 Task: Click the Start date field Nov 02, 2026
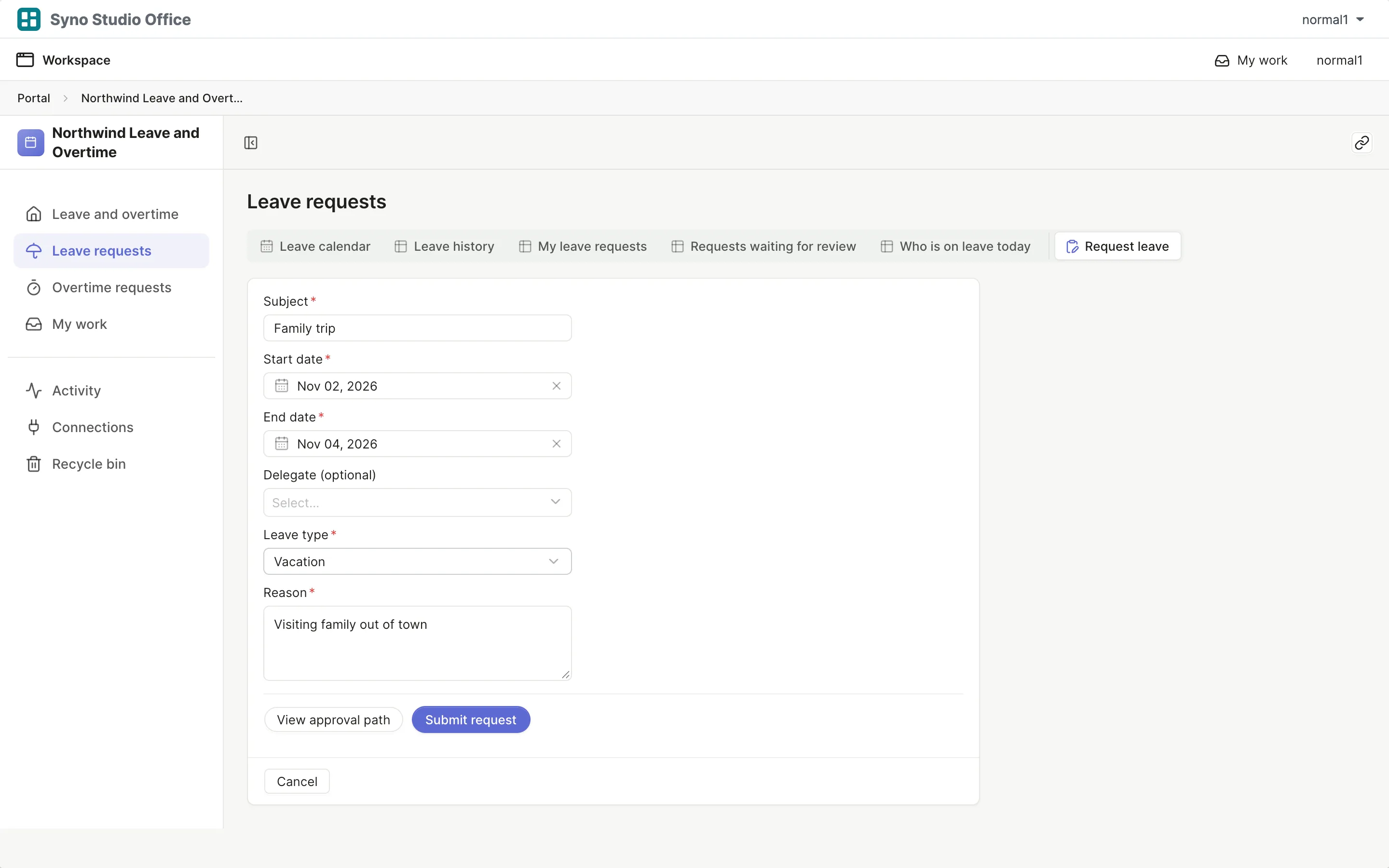(417, 386)
